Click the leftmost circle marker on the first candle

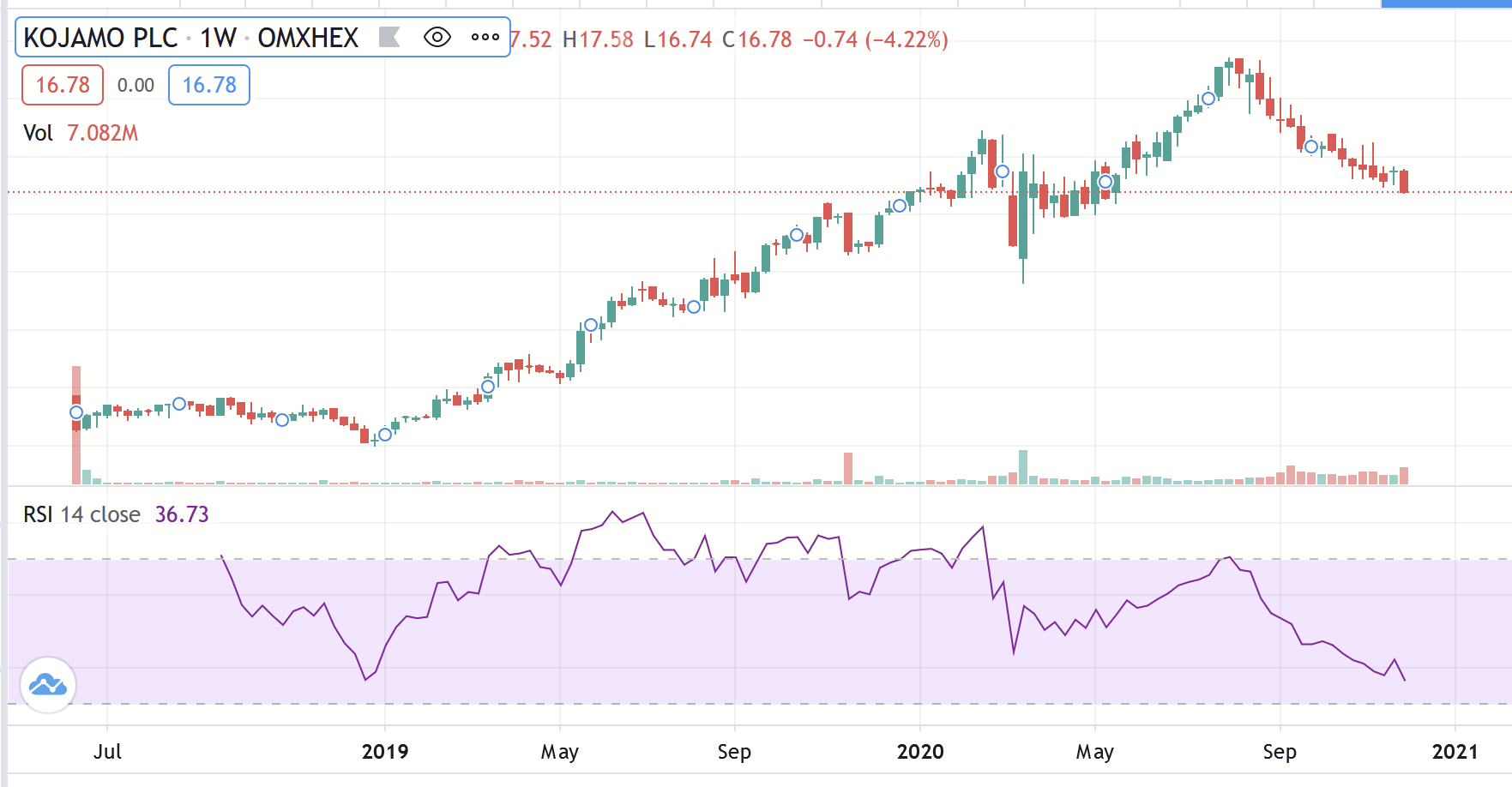click(x=76, y=412)
